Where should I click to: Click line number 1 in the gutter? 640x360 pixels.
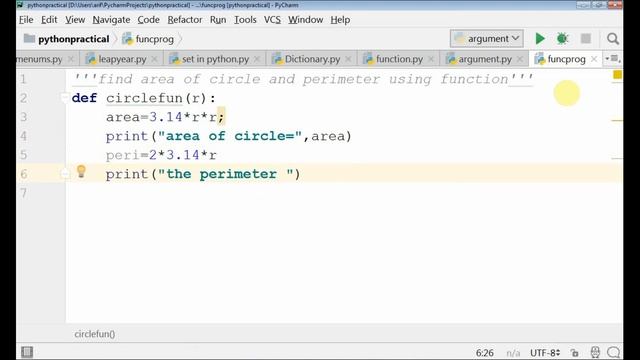23,79
